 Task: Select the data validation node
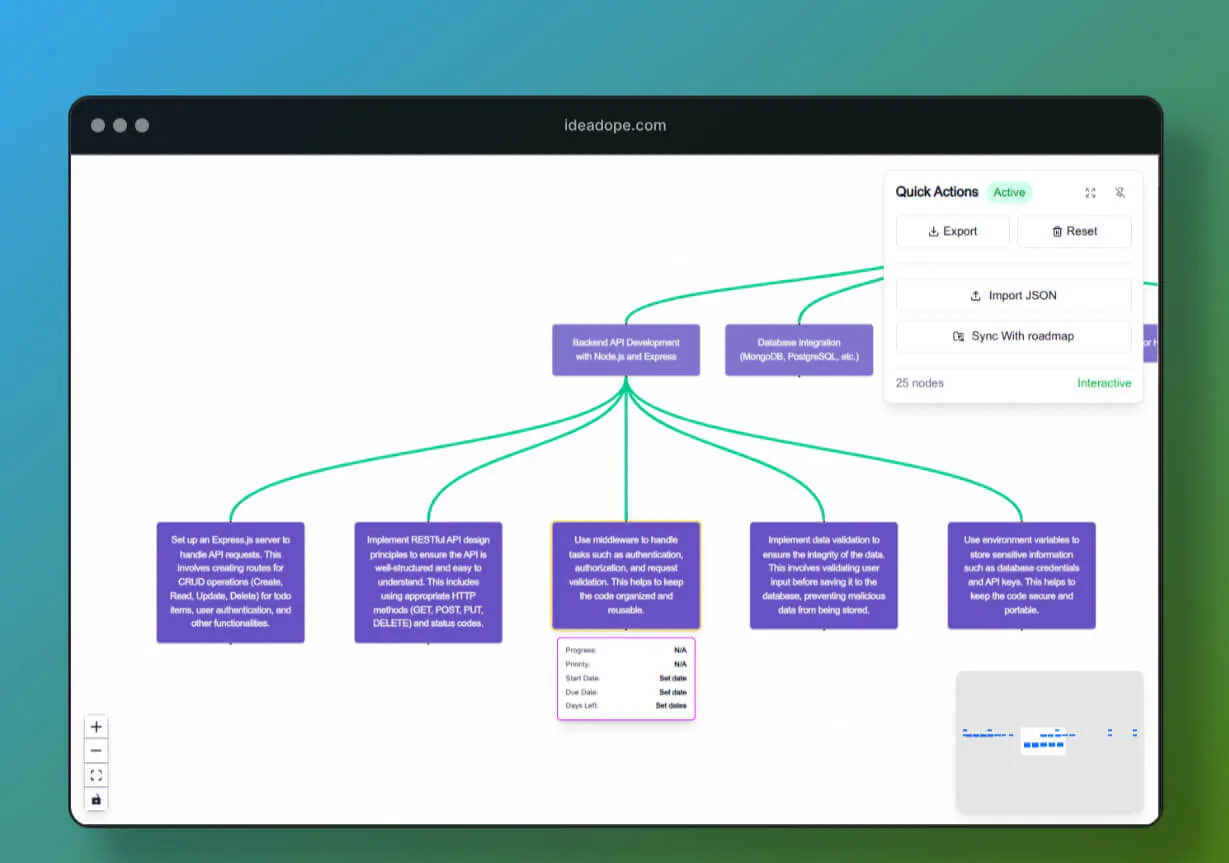(824, 575)
